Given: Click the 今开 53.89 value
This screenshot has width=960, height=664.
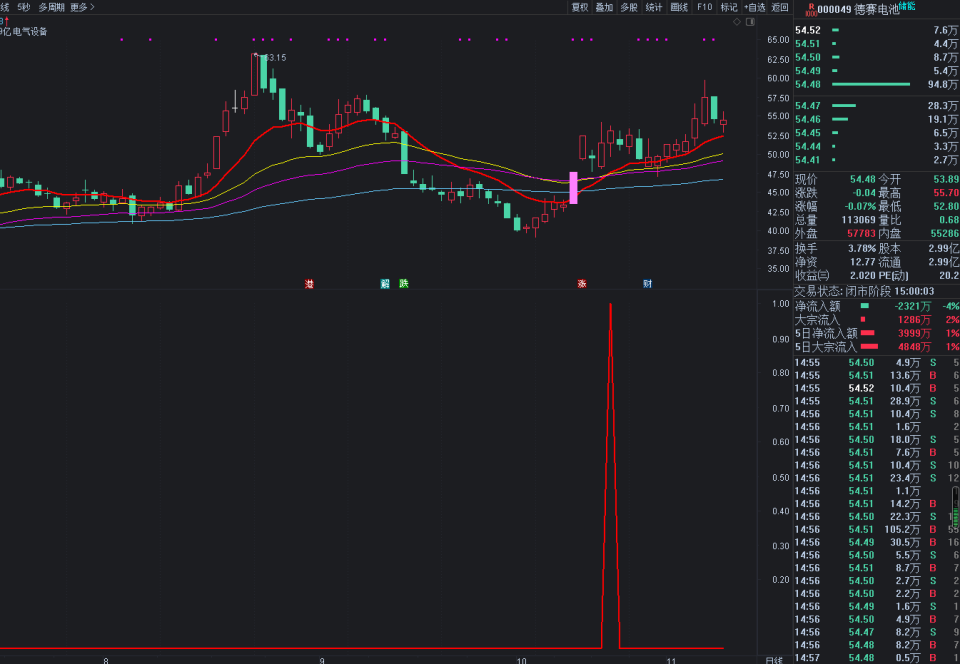Looking at the screenshot, I should pyautogui.click(x=946, y=179).
